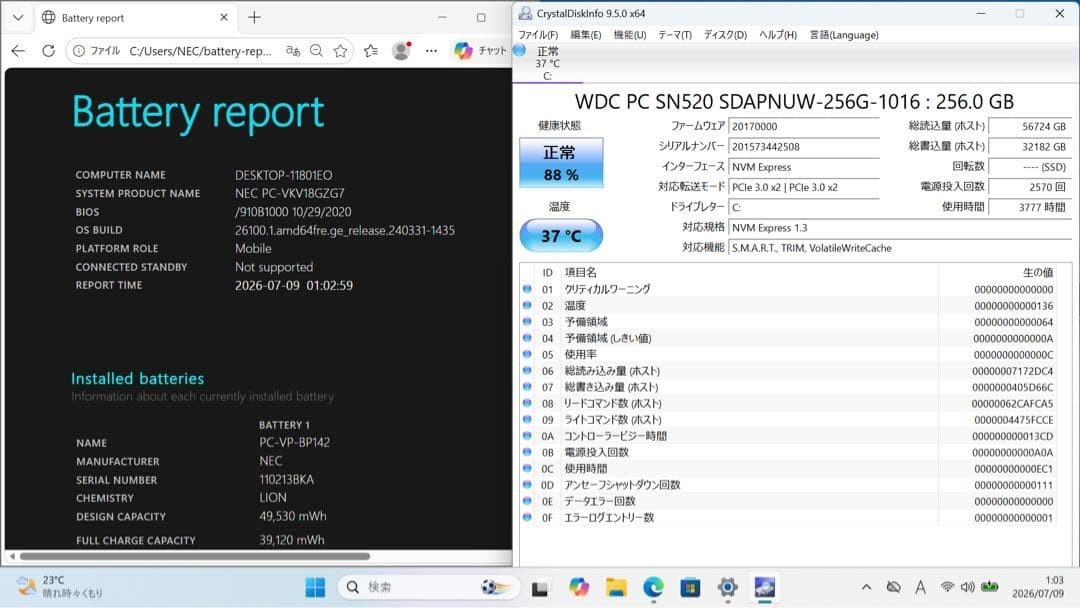Click the battery name PC-VP-BP142
Viewport: 1080px width, 608px height.
[295, 442]
